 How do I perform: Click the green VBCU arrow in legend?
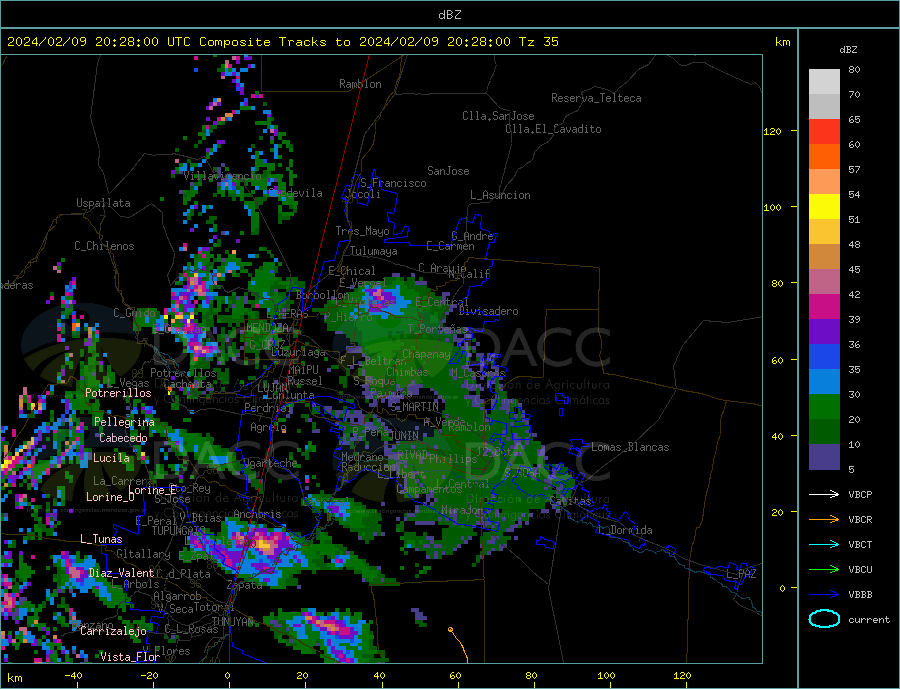tap(825, 570)
